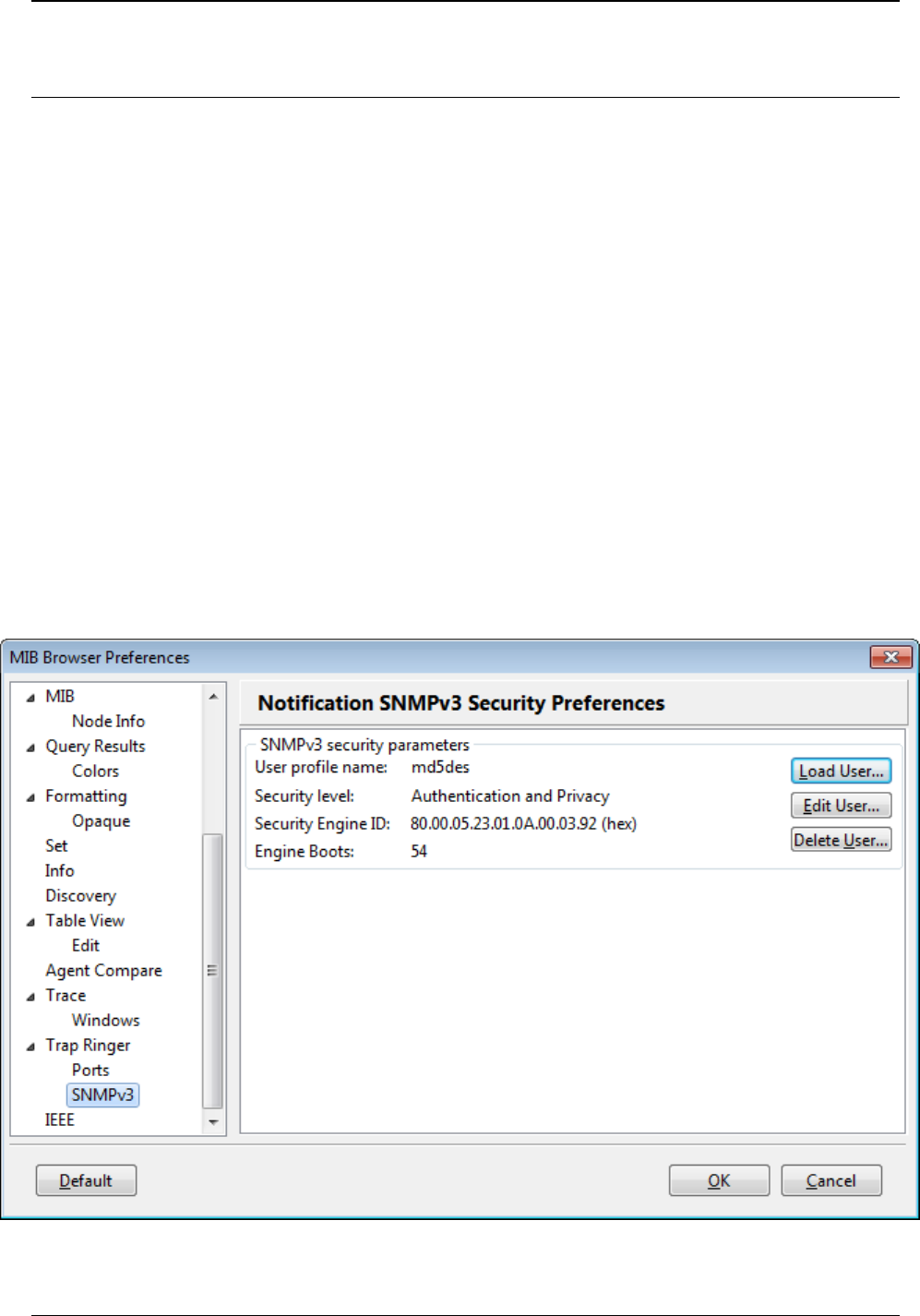Open IEEE preferences
Viewport: 920px width, 1316px height.
pos(59,1119)
